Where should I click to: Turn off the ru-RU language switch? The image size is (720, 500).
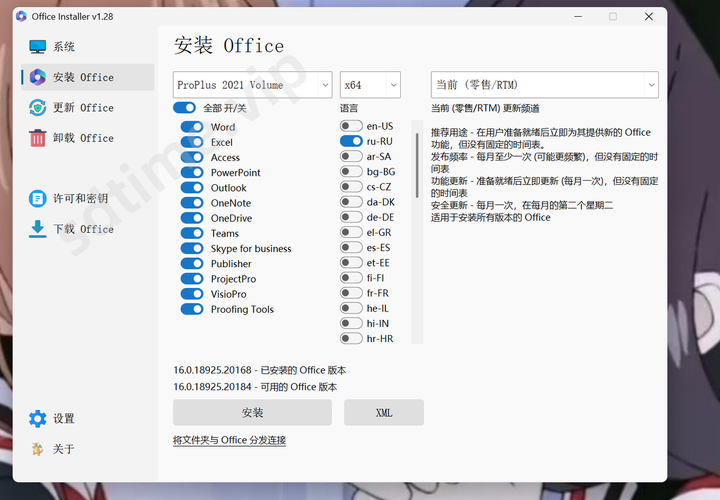350,142
